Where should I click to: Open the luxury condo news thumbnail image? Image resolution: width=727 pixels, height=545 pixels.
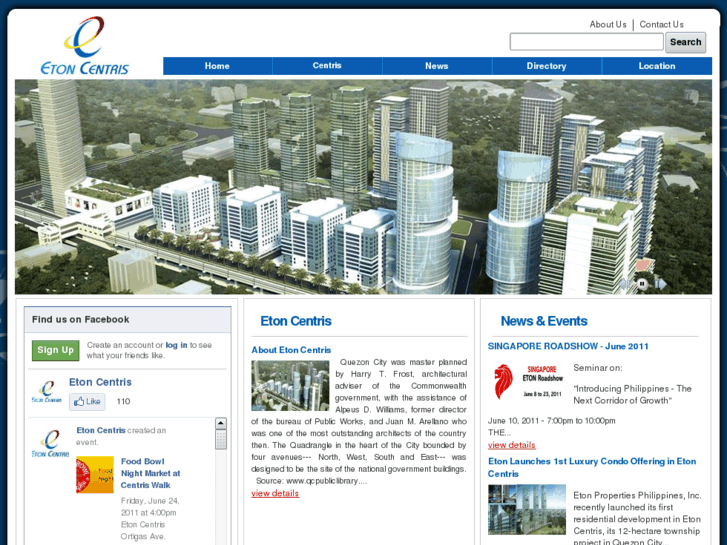pos(527,509)
